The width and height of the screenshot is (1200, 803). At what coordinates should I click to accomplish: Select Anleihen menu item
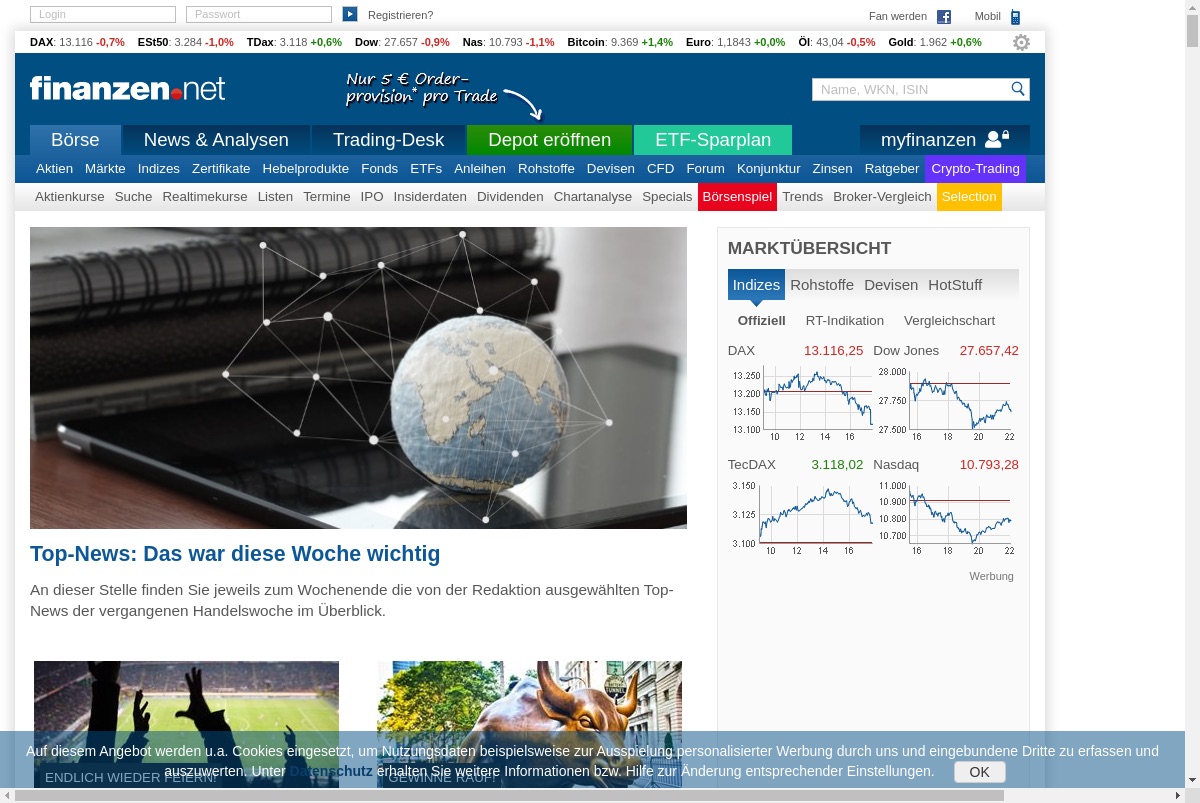pyautogui.click(x=480, y=169)
